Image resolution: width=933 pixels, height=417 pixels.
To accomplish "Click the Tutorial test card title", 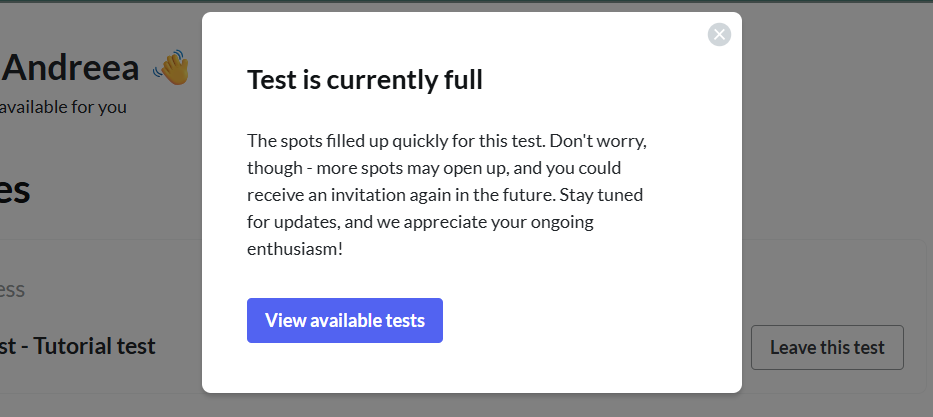I will [x=77, y=346].
